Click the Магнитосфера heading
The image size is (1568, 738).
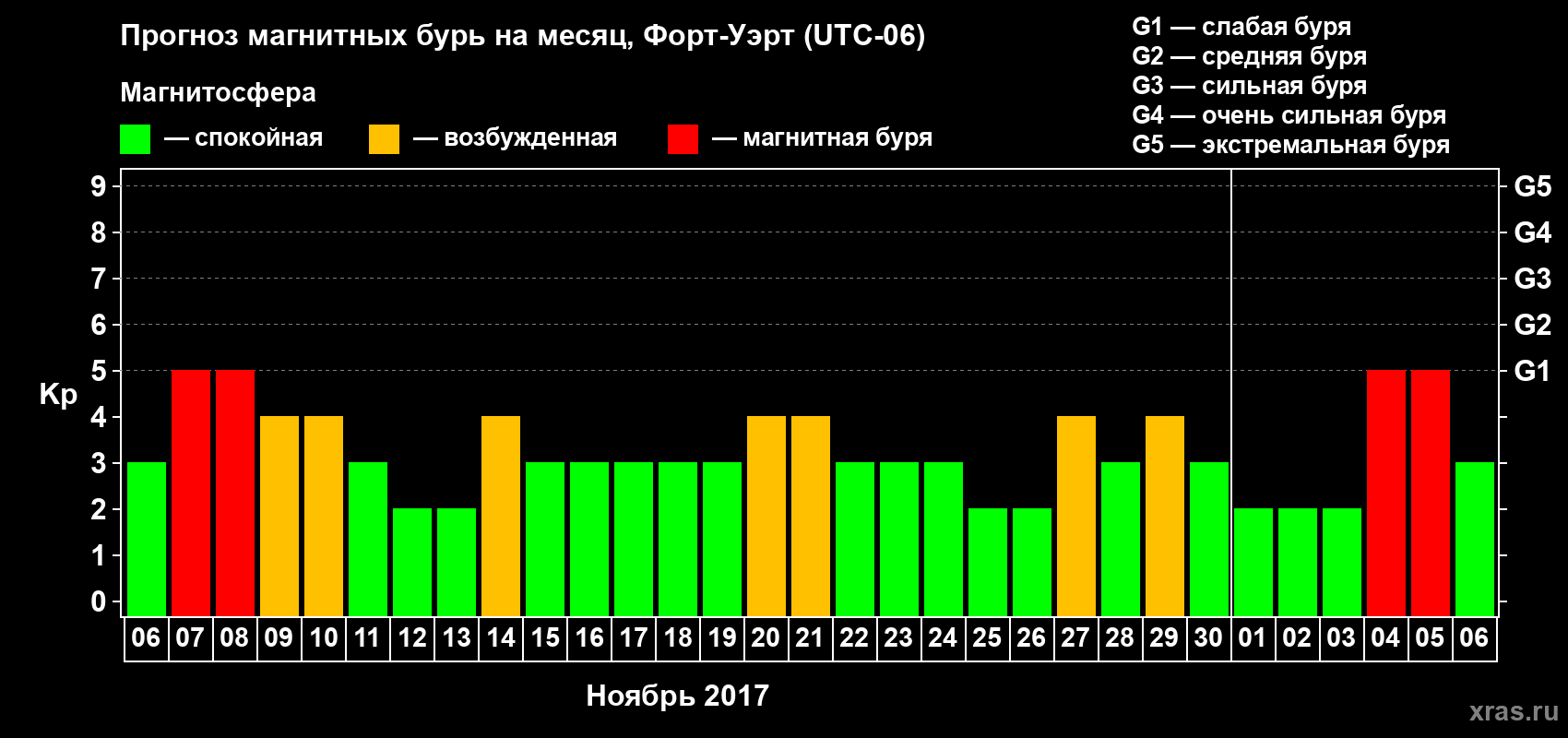click(x=218, y=93)
